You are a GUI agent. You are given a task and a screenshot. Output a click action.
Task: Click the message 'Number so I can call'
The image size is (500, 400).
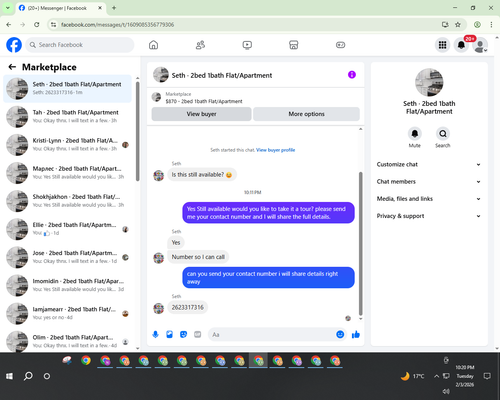tap(198, 257)
